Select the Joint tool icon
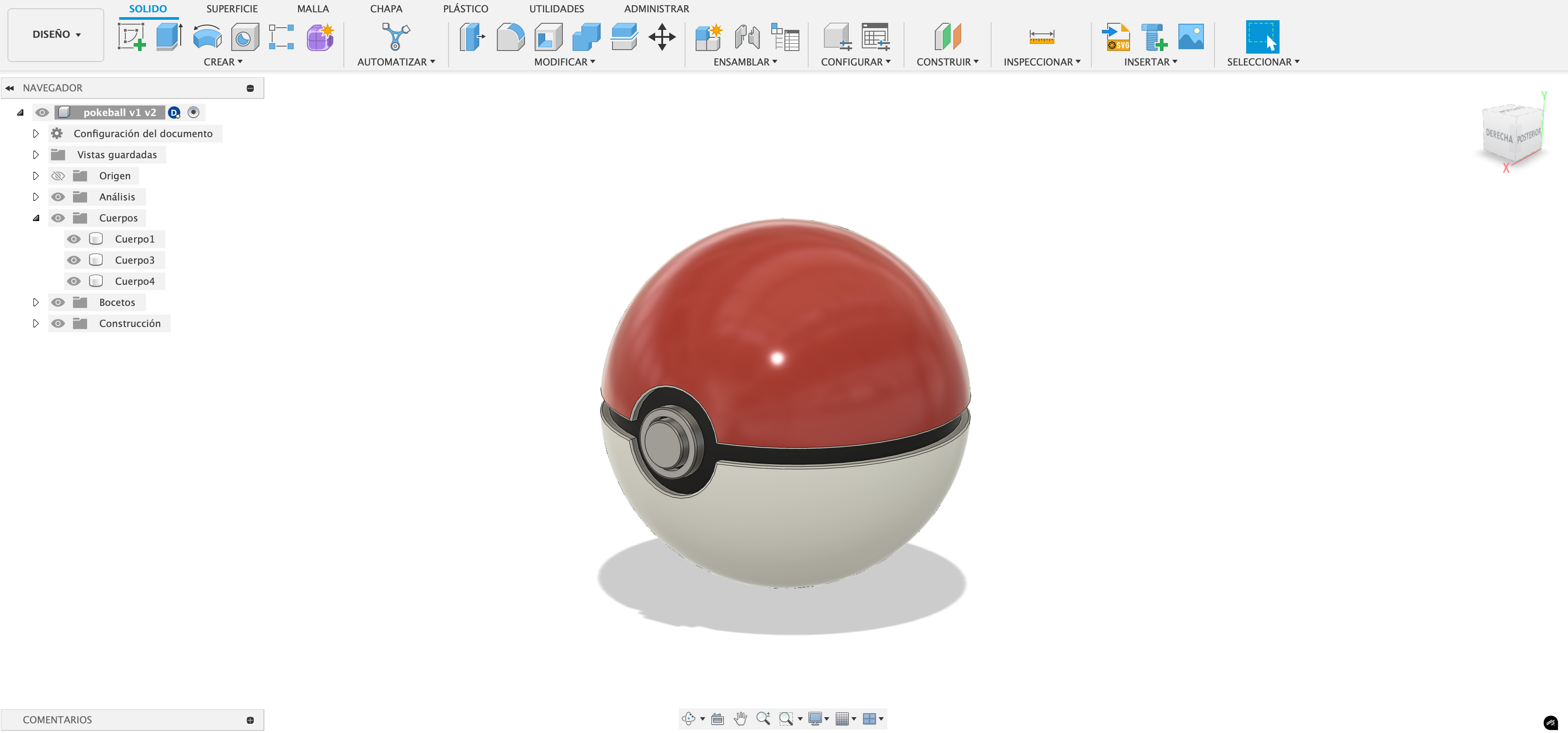The height and width of the screenshot is (733, 1568). click(x=747, y=37)
